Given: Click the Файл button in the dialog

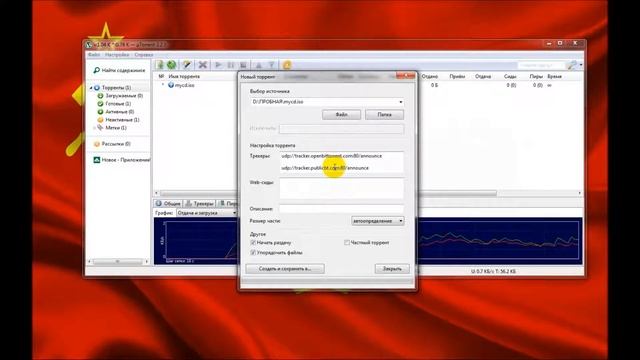Looking at the screenshot, I should [x=341, y=115].
